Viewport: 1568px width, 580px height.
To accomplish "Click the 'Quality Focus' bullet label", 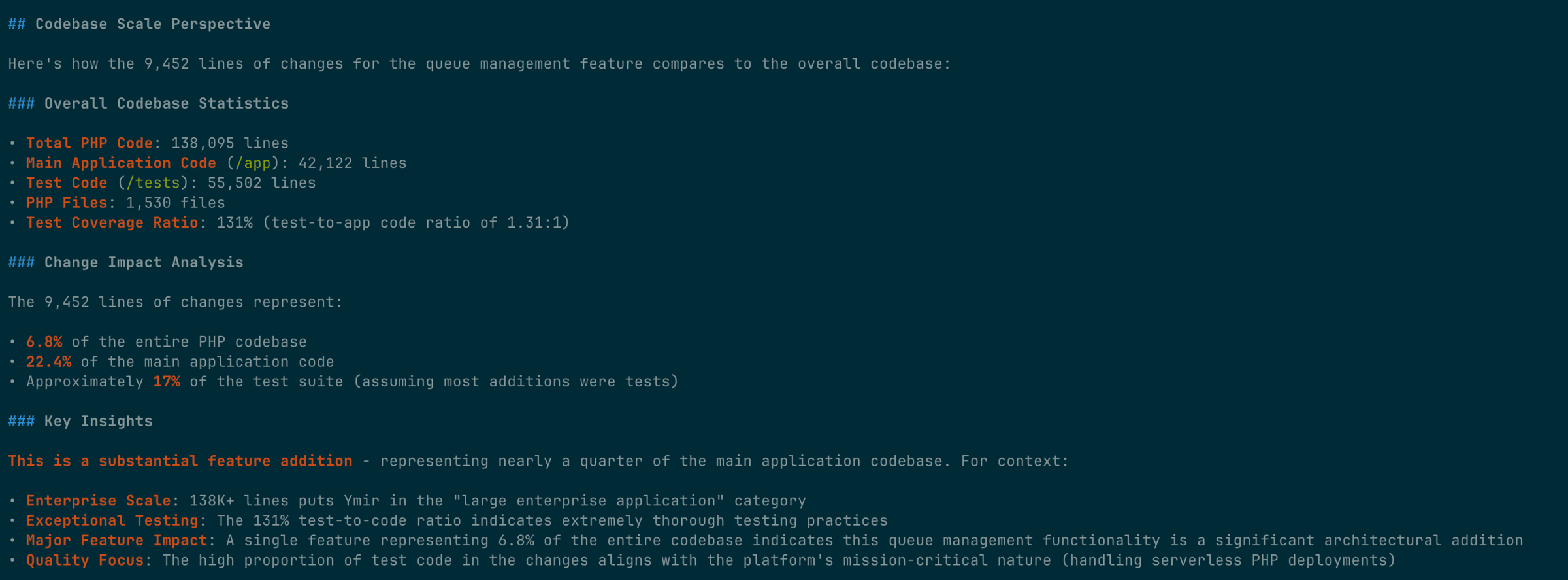I will coord(85,560).
